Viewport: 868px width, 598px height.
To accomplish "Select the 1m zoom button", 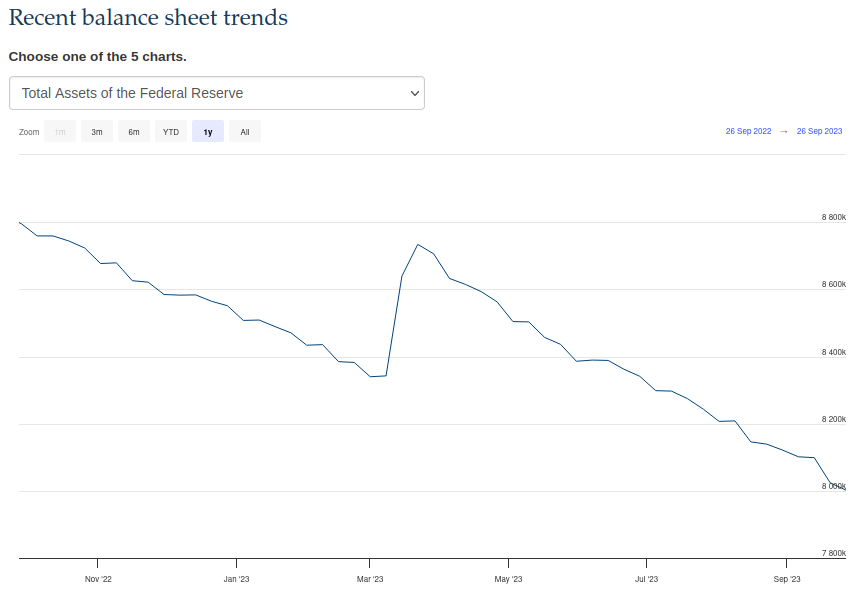I will coord(60,132).
